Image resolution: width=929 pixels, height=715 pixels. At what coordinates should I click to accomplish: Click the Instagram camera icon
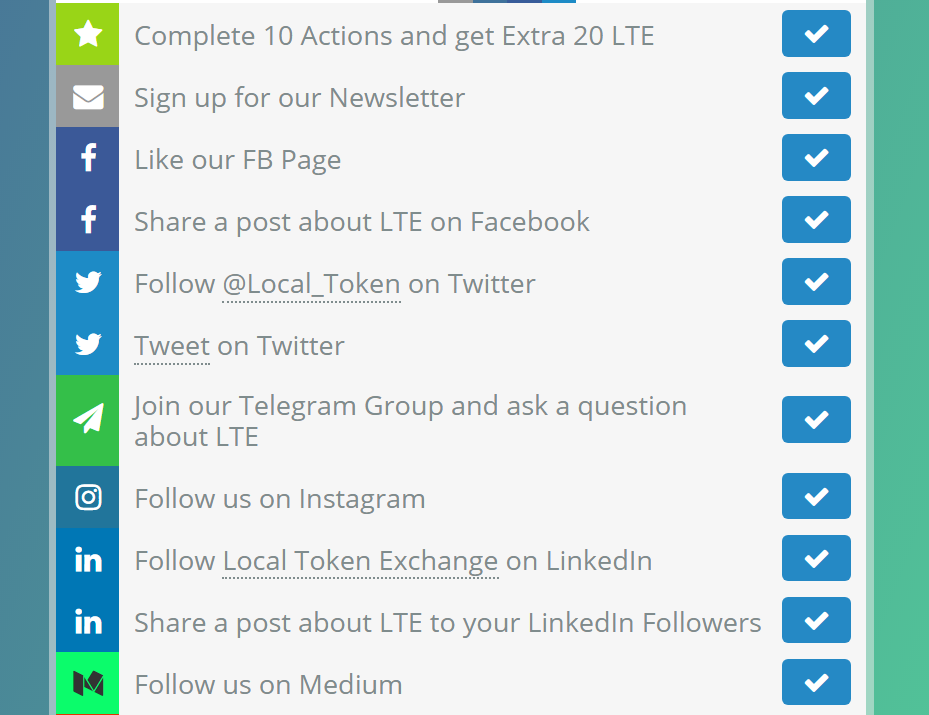coord(88,497)
